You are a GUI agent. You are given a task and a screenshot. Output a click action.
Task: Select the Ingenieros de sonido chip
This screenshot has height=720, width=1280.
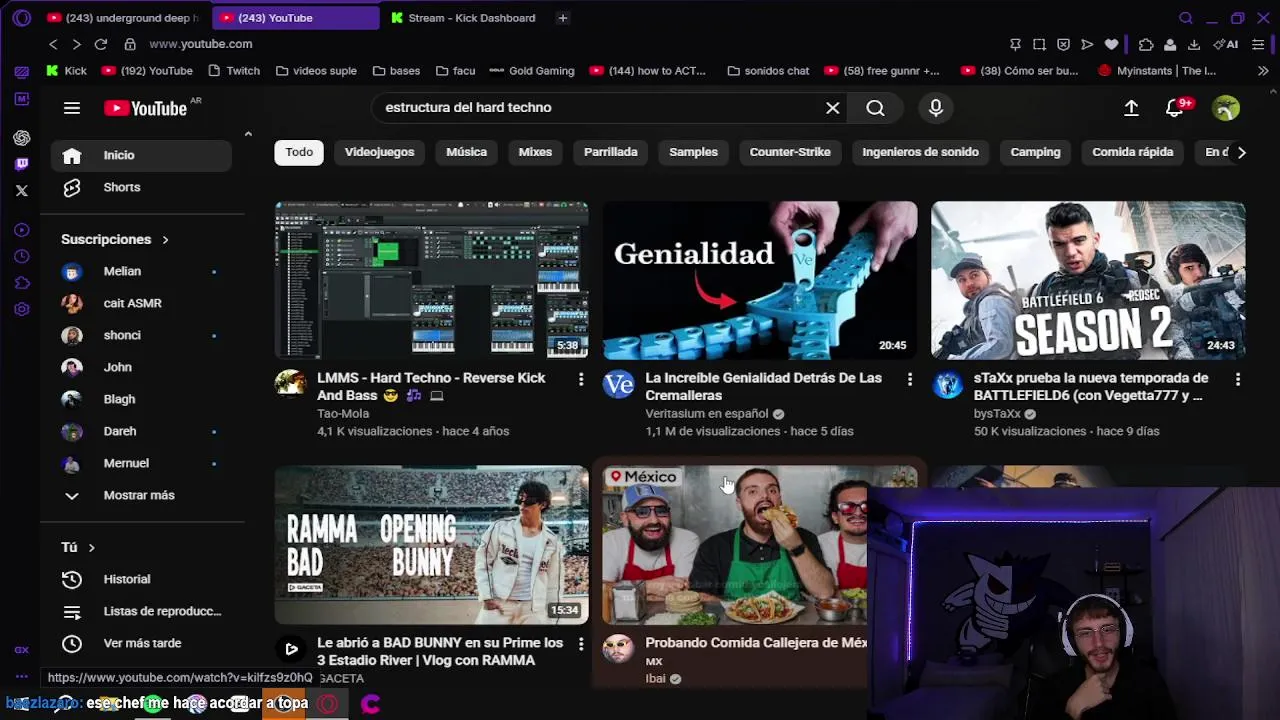(921, 153)
